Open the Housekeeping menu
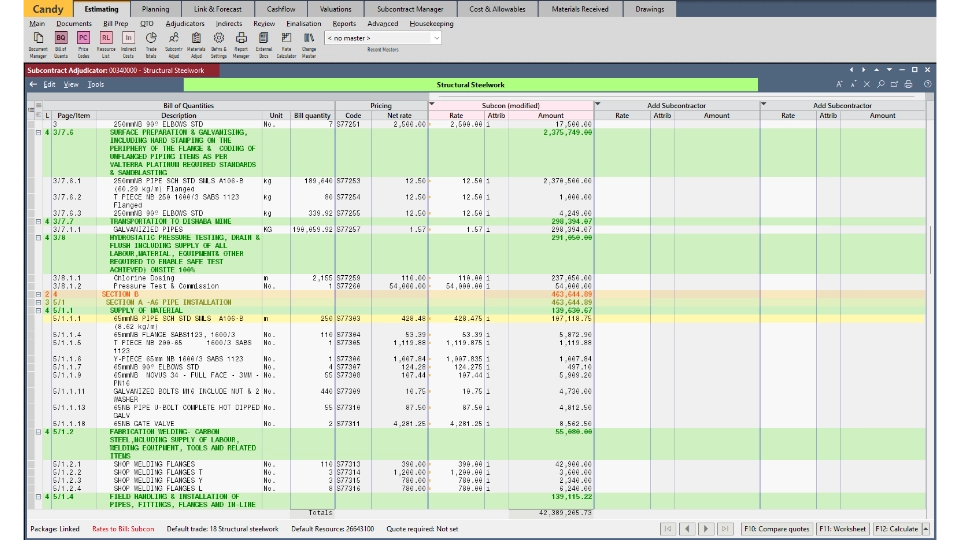Viewport: 960px width, 540px height. point(431,24)
